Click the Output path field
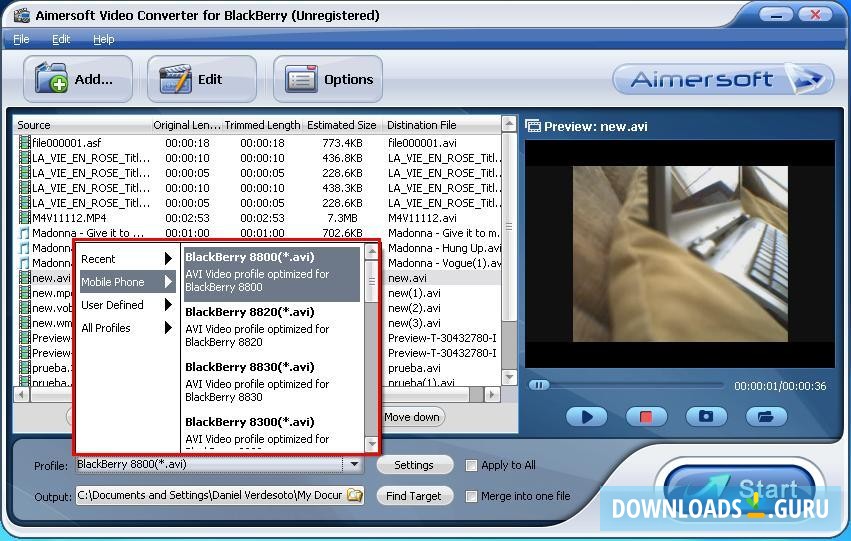851x541 pixels. point(211,495)
